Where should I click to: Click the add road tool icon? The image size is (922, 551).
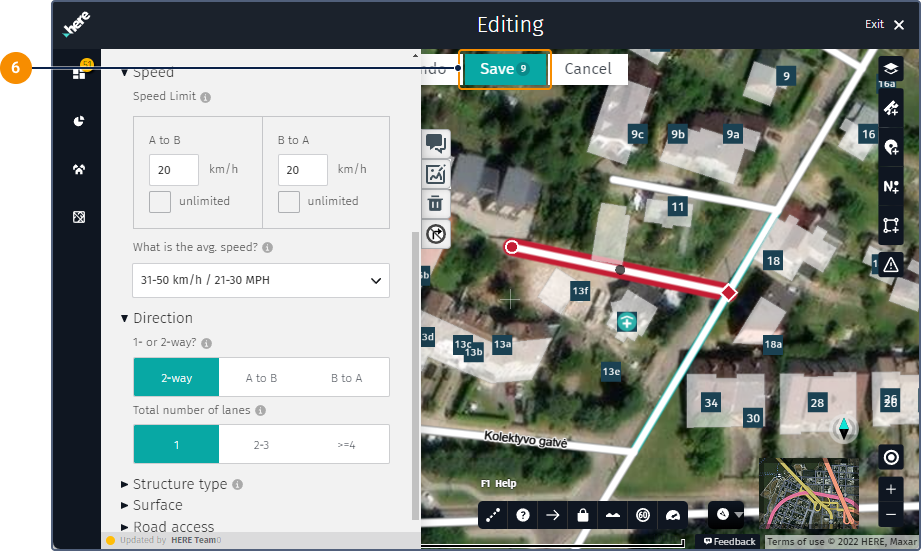pyautogui.click(x=890, y=108)
